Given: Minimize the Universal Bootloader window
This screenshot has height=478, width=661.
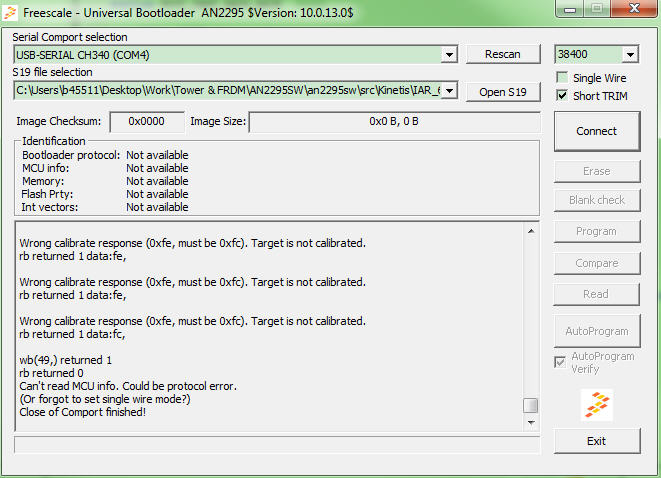Looking at the screenshot, I should [570, 8].
